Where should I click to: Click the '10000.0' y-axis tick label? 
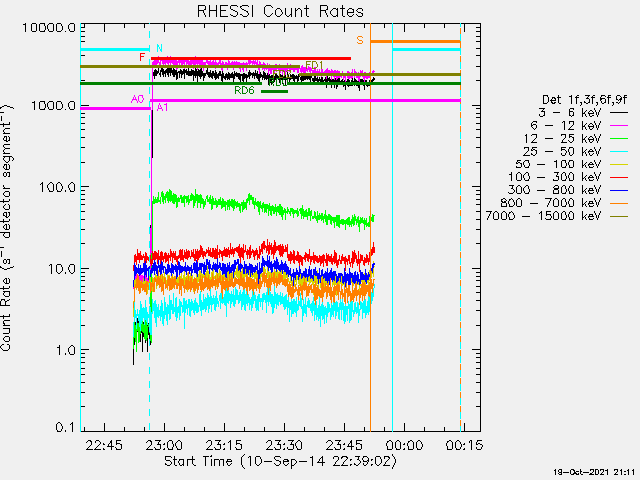point(49,28)
